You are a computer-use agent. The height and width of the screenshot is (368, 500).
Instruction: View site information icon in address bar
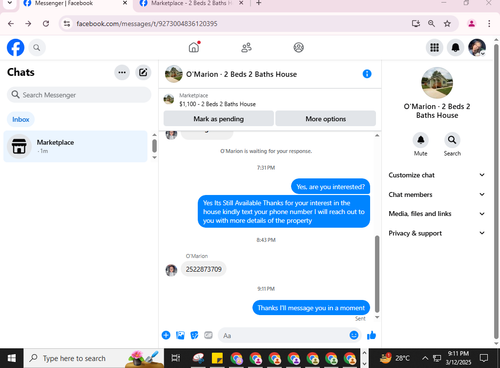point(67,24)
